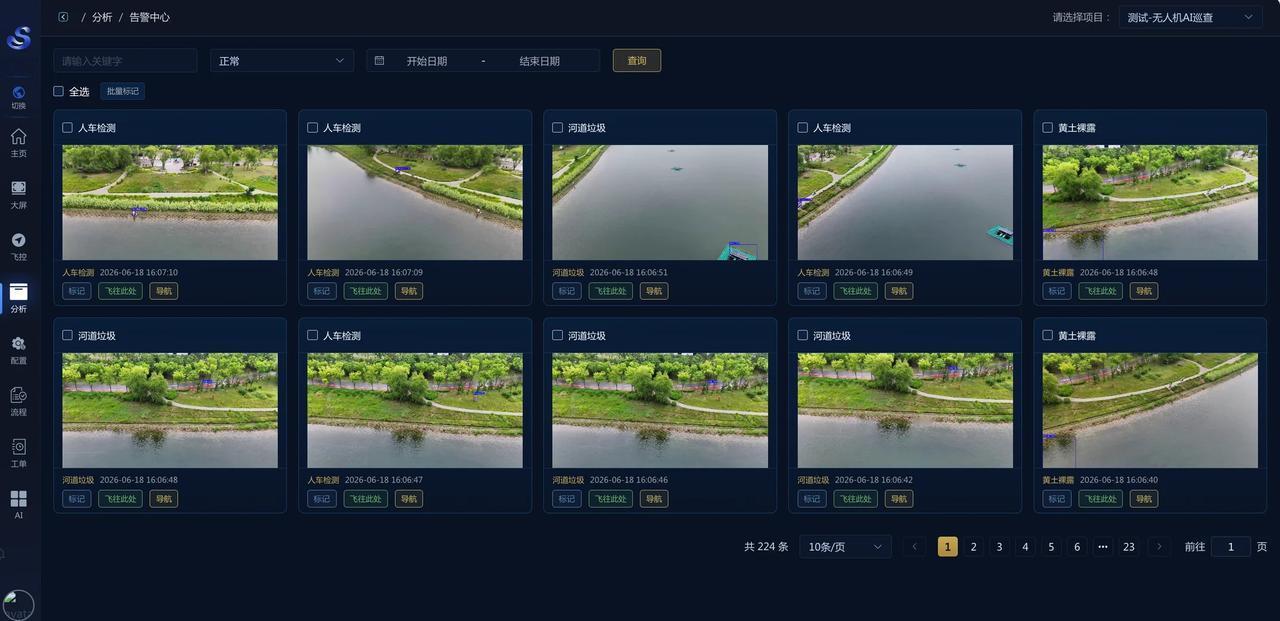Go to previous page arrow
The width and height of the screenshot is (1280, 621).
click(x=913, y=547)
